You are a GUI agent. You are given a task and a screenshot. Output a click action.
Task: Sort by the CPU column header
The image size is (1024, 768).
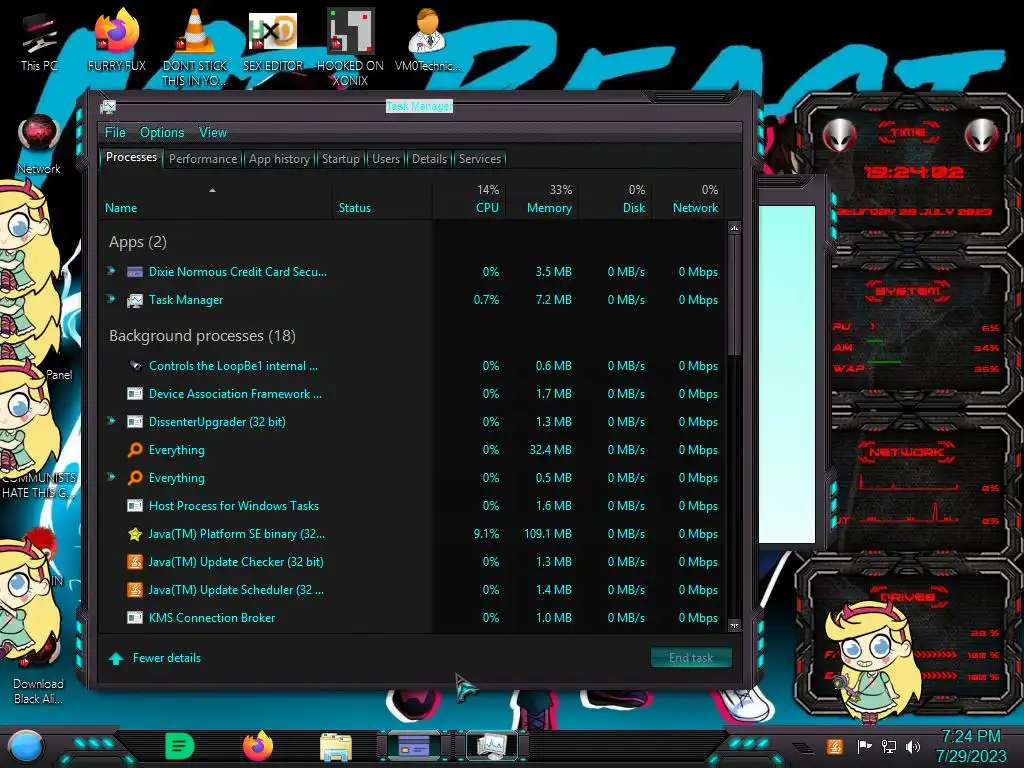[x=469, y=199]
